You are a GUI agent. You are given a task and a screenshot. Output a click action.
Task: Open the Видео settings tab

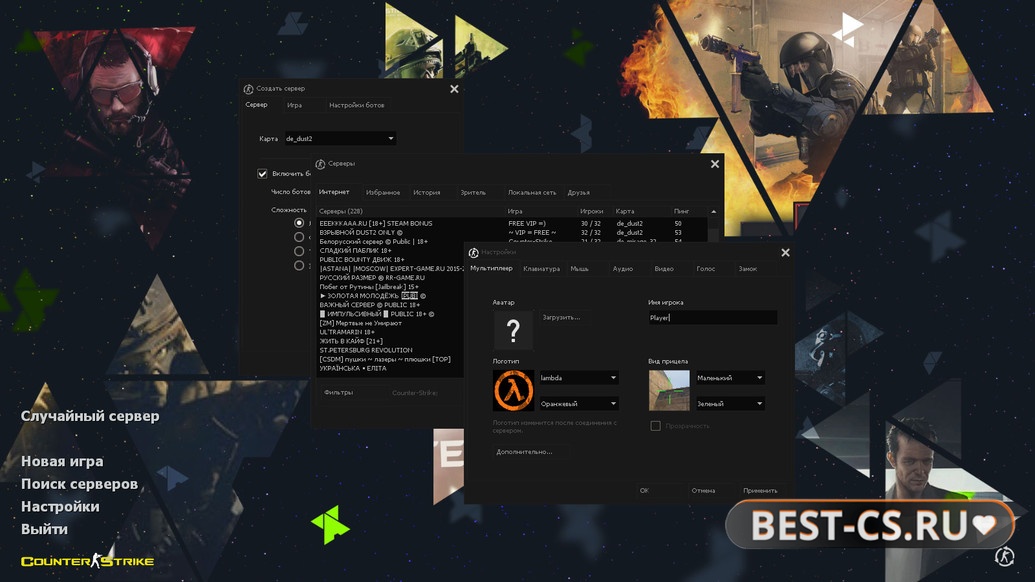664,269
